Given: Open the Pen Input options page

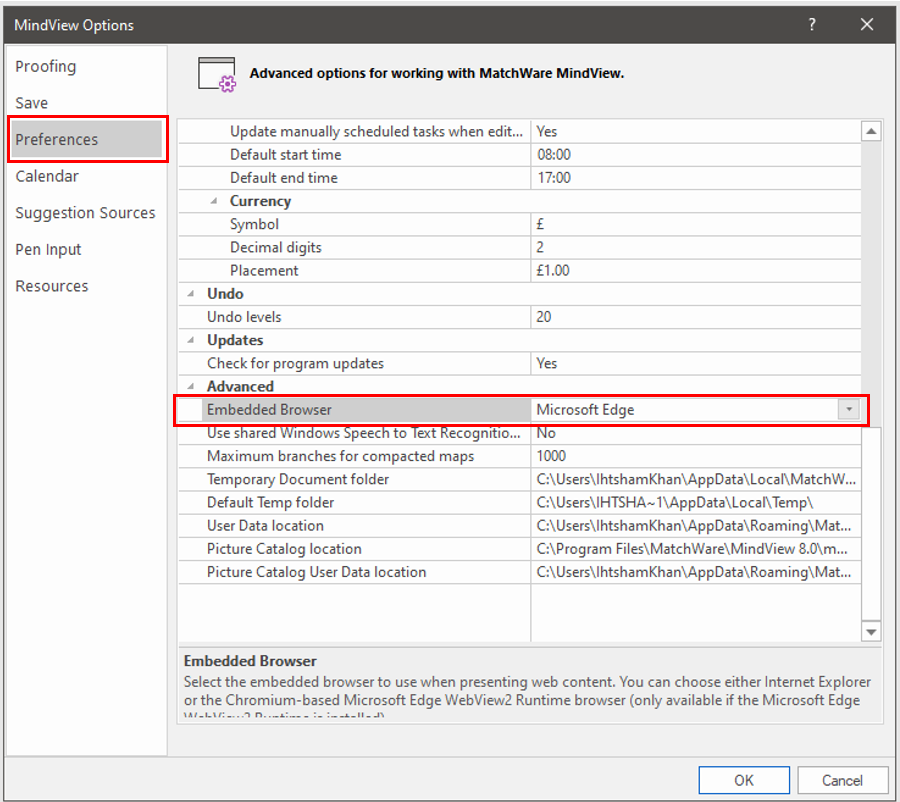Looking at the screenshot, I should [48, 250].
